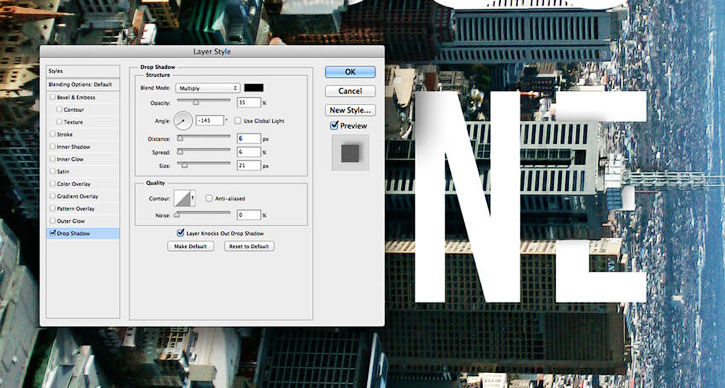Click the Distance value field

click(x=249, y=138)
